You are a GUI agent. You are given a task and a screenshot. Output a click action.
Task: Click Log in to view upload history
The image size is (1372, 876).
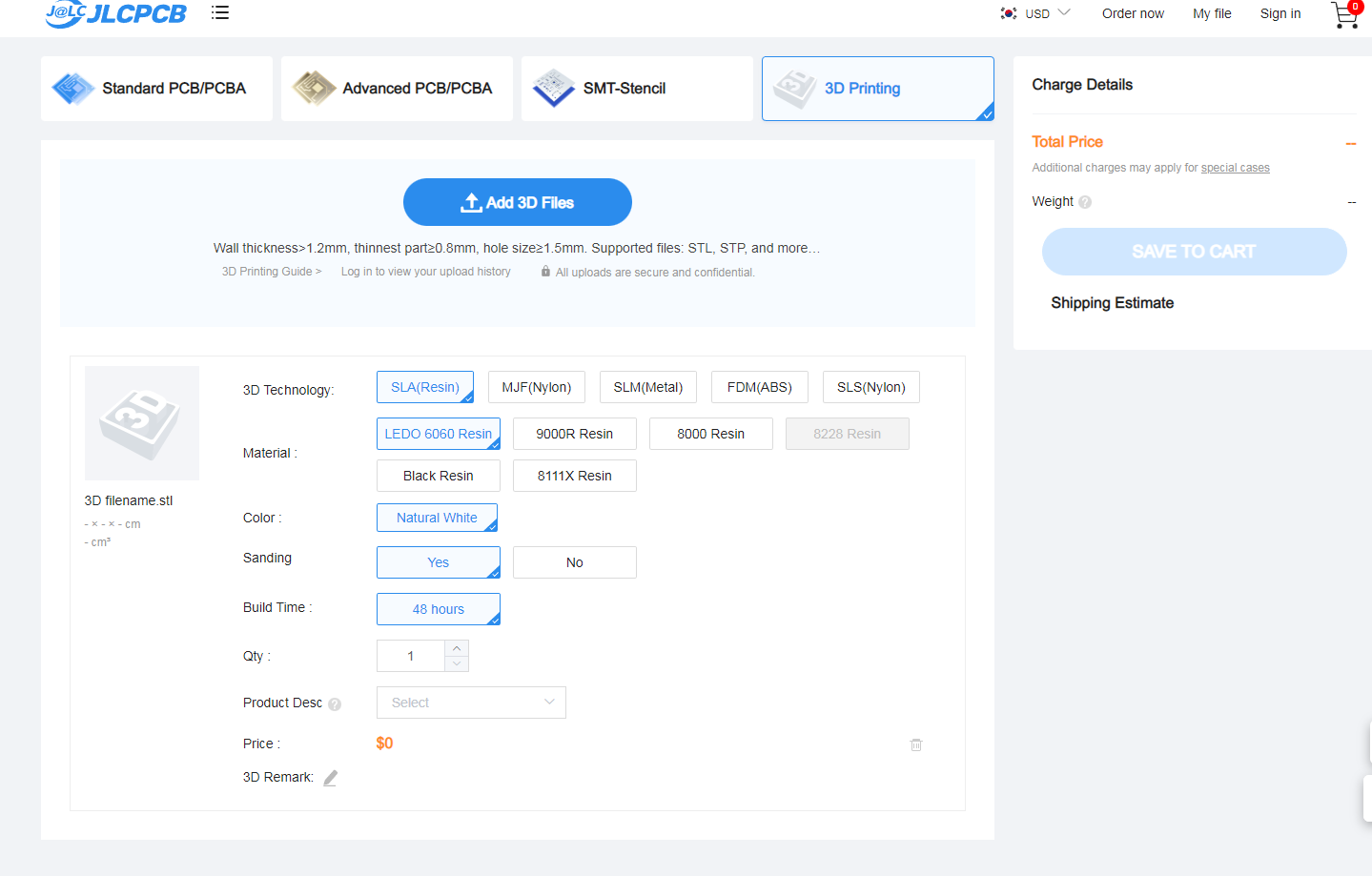coord(426,272)
